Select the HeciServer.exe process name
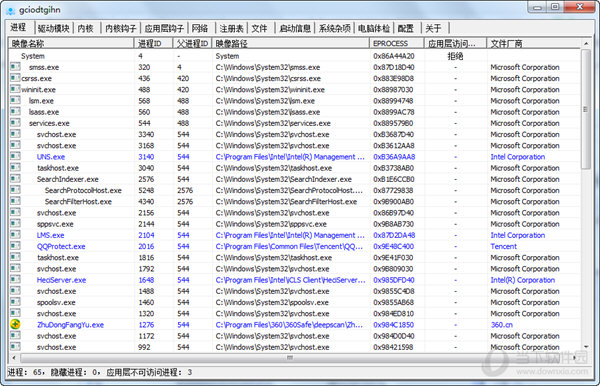 coord(61,280)
